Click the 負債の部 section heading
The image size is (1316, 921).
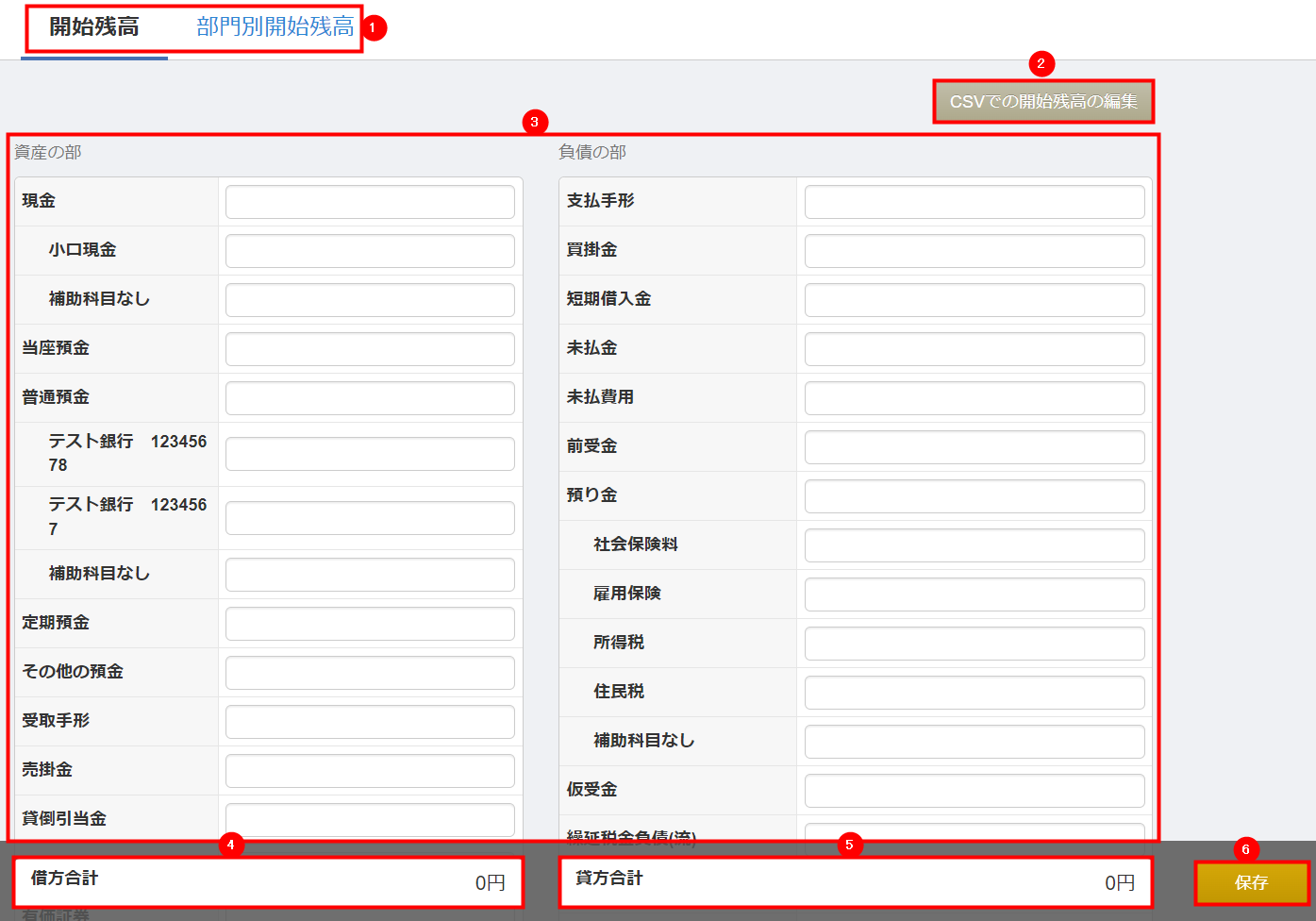pyautogui.click(x=592, y=152)
